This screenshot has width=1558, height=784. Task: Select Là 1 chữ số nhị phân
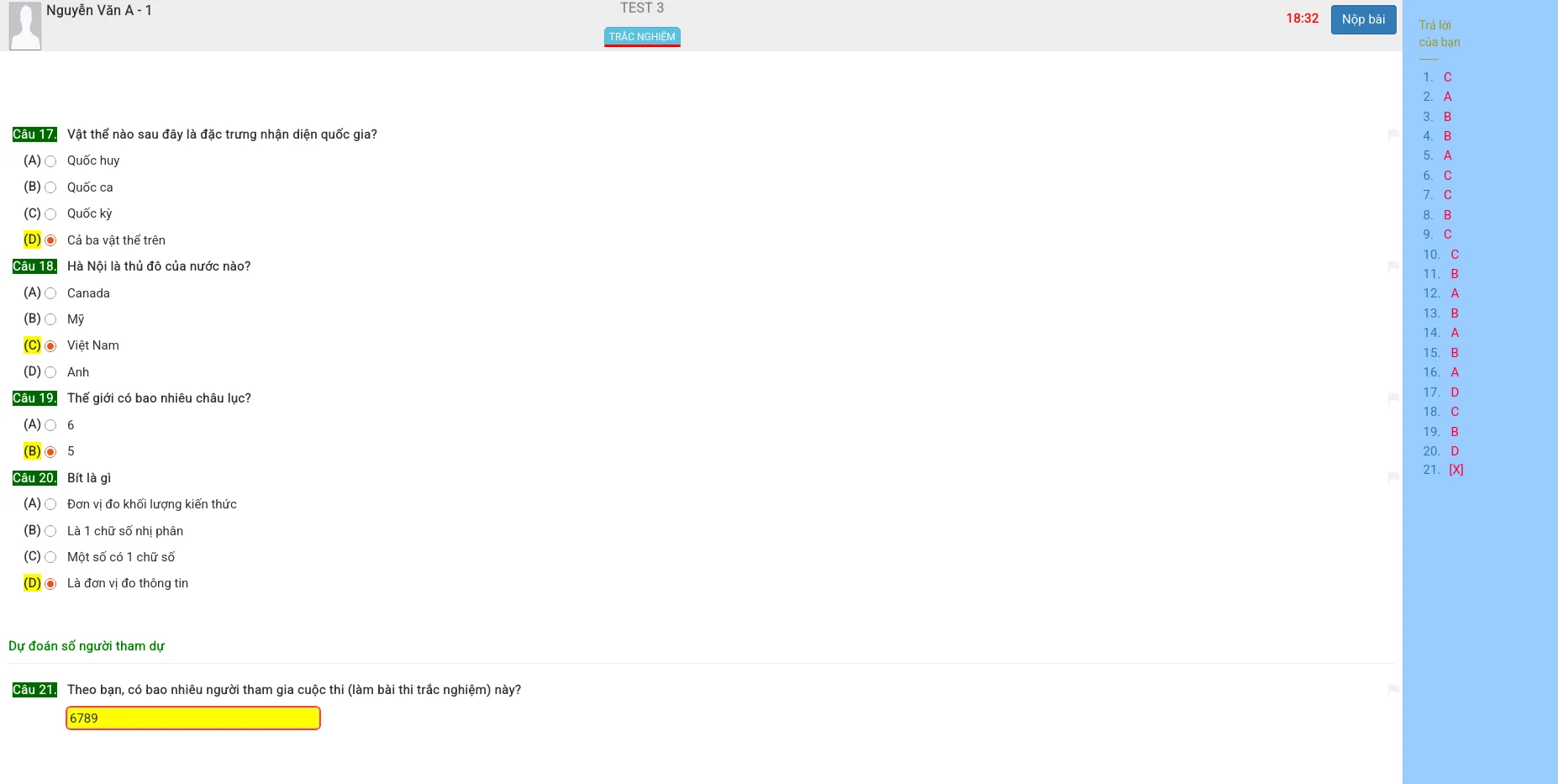click(50, 531)
